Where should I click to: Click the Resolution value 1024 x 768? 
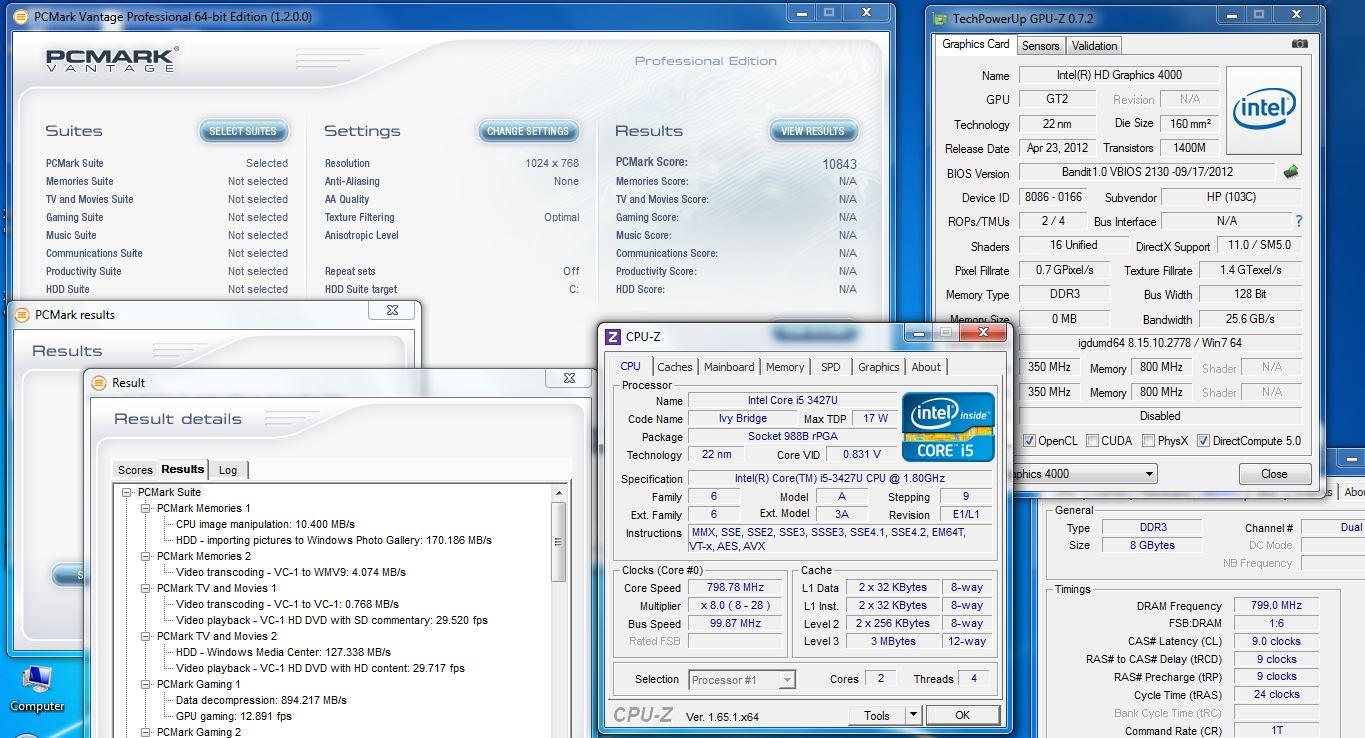(x=552, y=163)
